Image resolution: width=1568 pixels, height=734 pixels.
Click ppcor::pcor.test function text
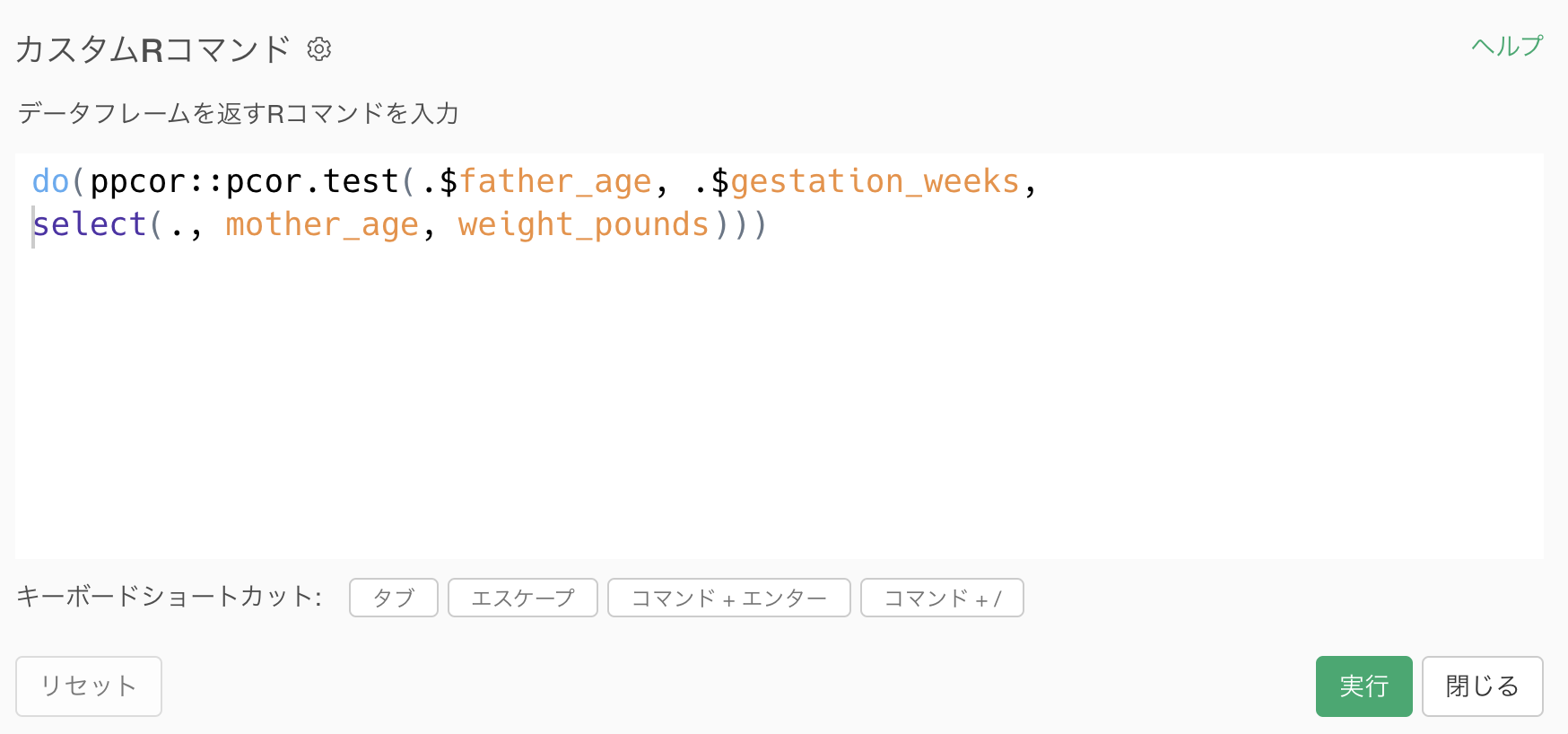244,182
